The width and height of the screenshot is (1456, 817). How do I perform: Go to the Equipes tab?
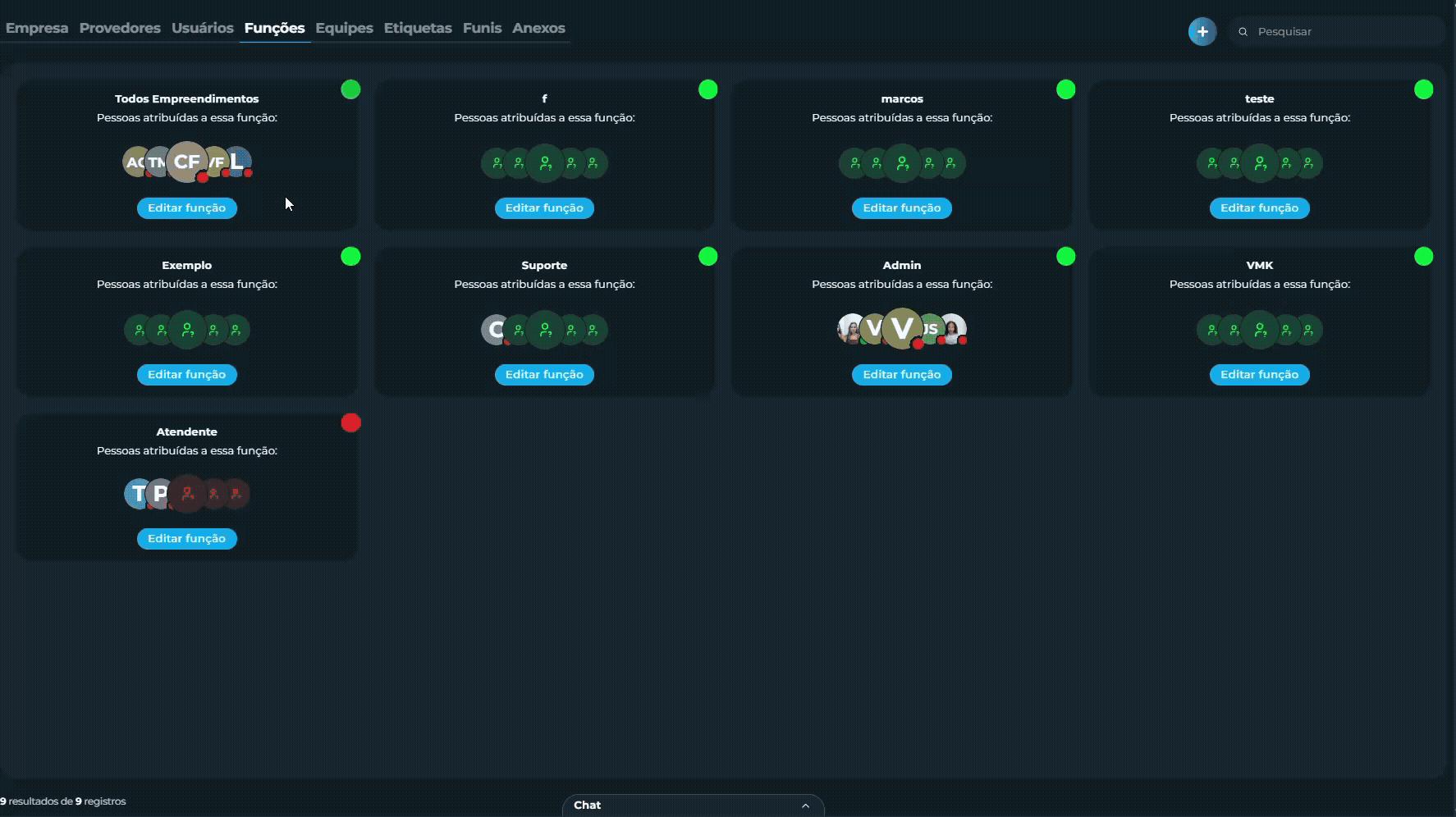(344, 28)
